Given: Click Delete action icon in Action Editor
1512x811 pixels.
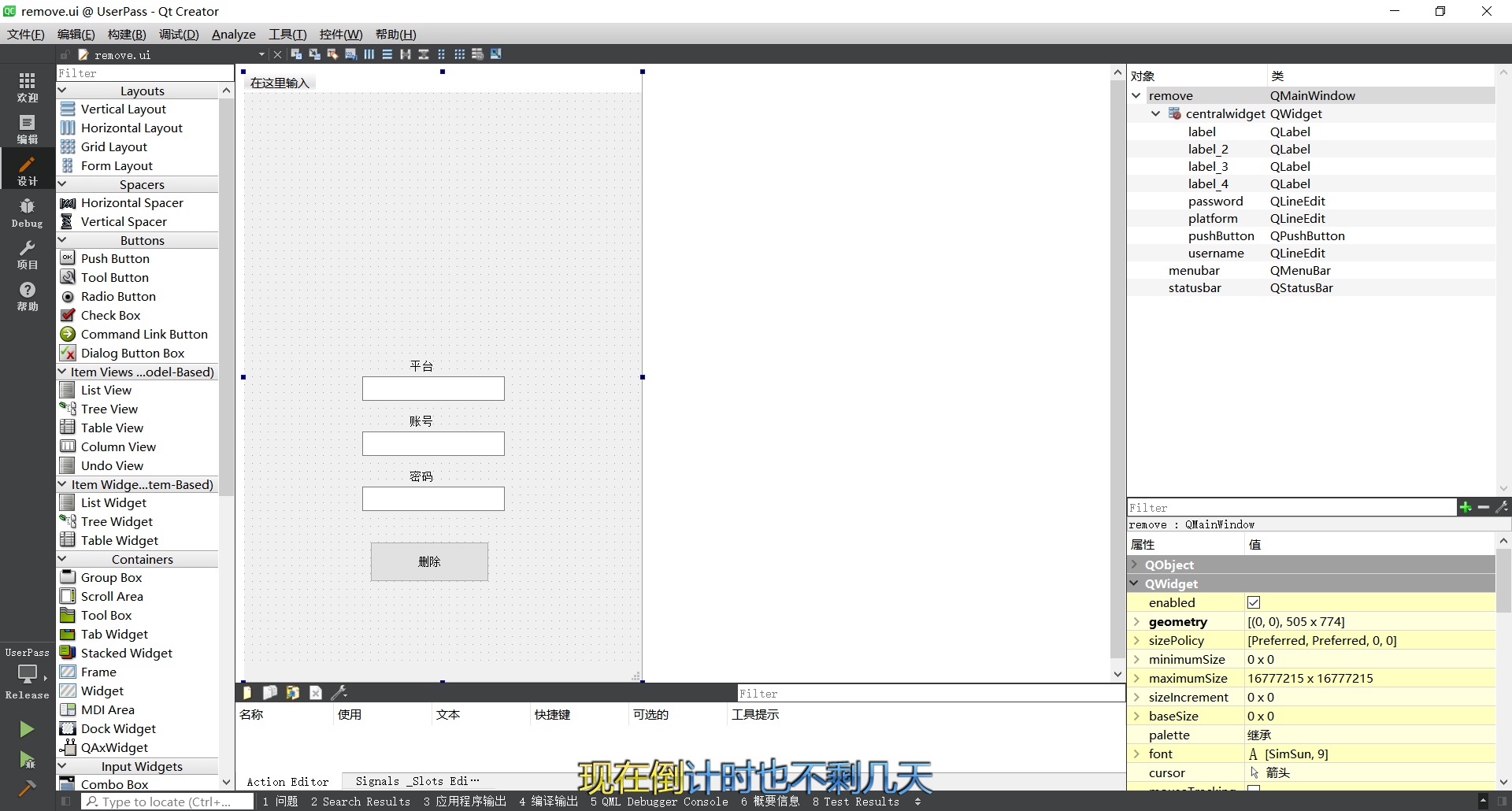Looking at the screenshot, I should 315,692.
